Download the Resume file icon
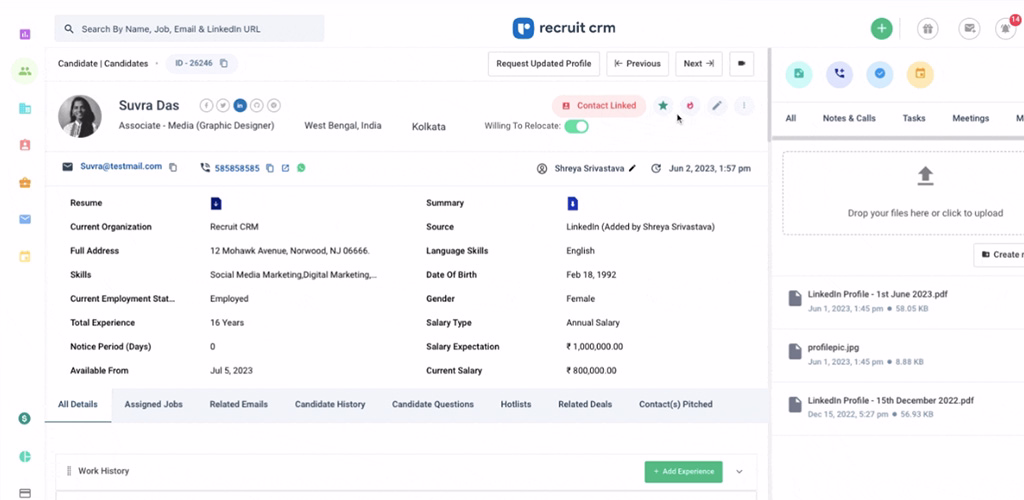The height and width of the screenshot is (500, 1024). coord(216,204)
